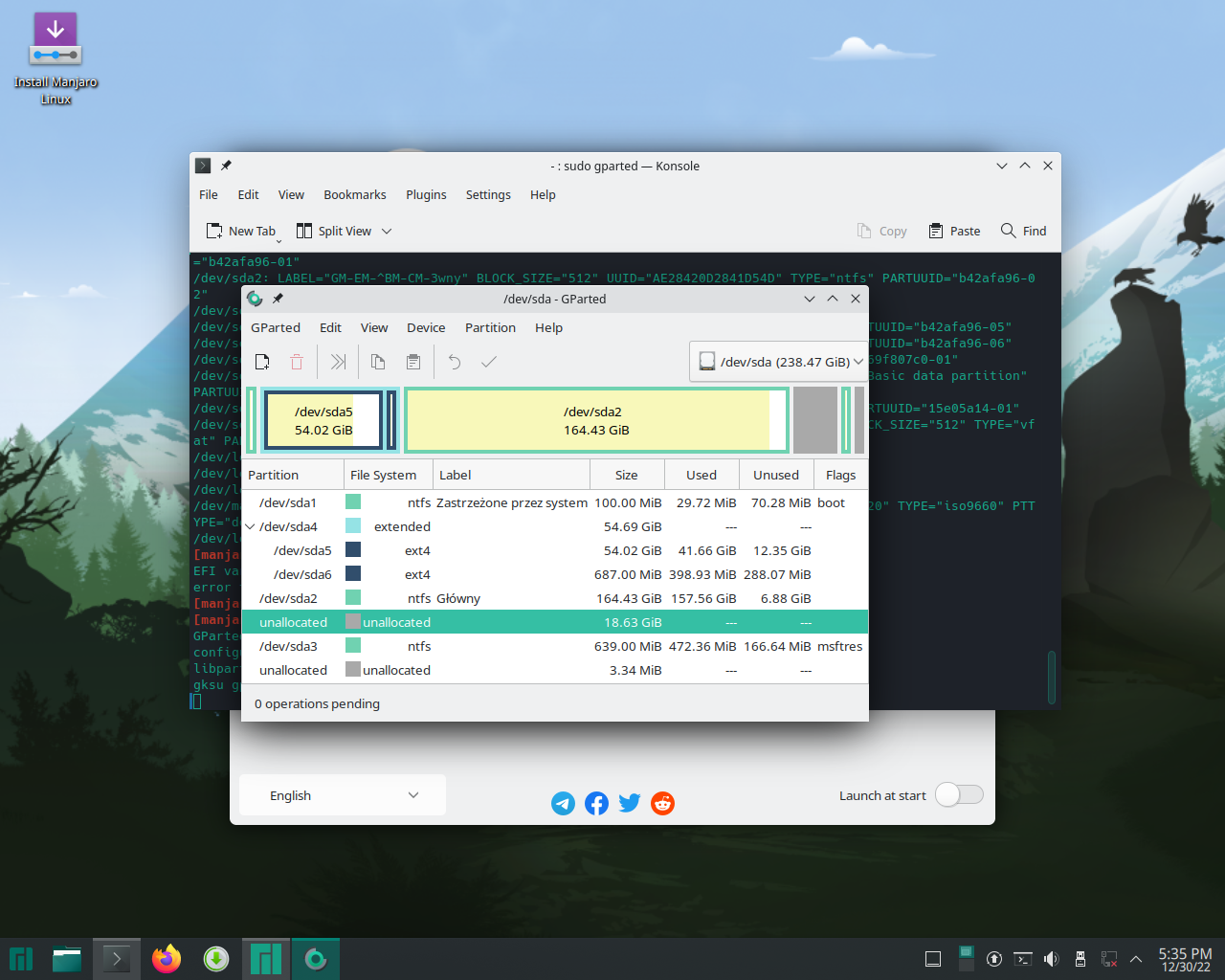This screenshot has width=1225, height=980.
Task: Open the Facebook link icon
Action: 596,803
